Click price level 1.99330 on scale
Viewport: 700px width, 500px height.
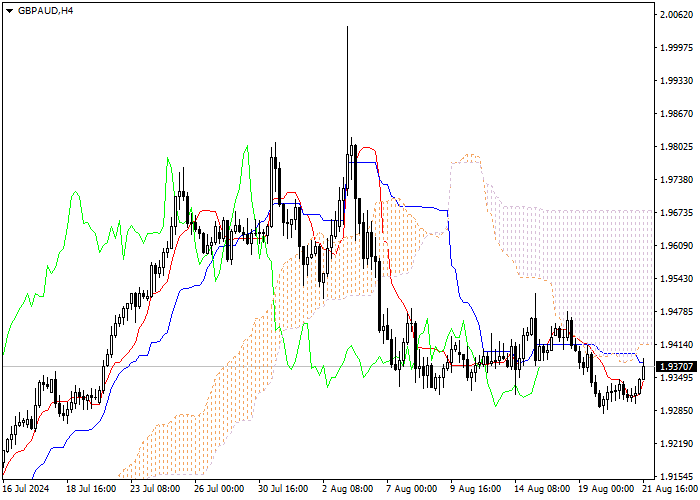pos(677,81)
